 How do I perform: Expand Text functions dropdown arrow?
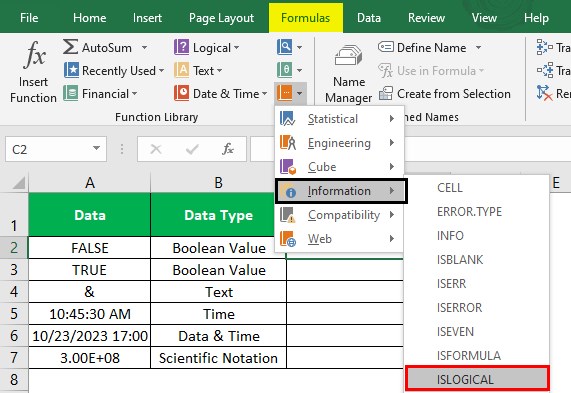[219, 71]
